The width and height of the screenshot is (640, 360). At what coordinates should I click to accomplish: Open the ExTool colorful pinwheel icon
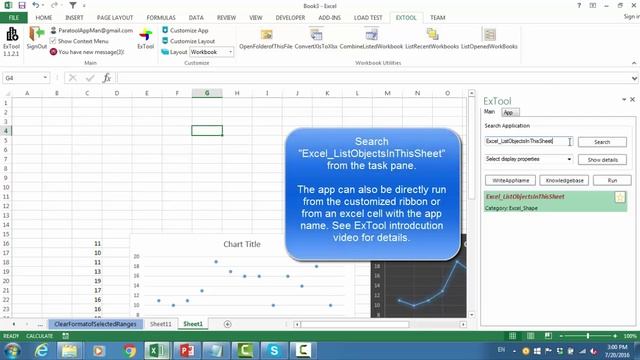(145, 38)
